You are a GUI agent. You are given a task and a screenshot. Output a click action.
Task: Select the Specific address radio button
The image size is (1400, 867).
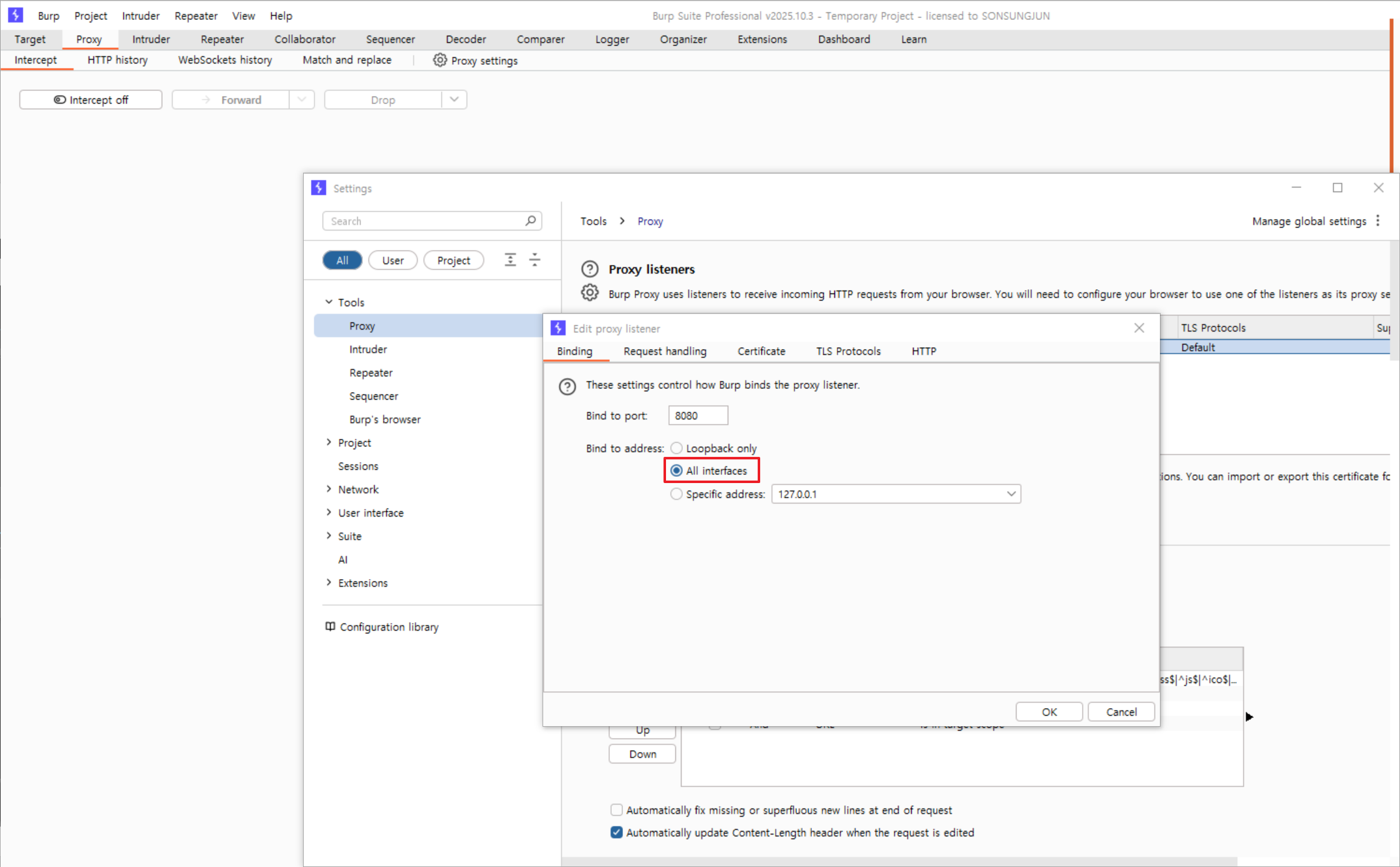point(676,494)
